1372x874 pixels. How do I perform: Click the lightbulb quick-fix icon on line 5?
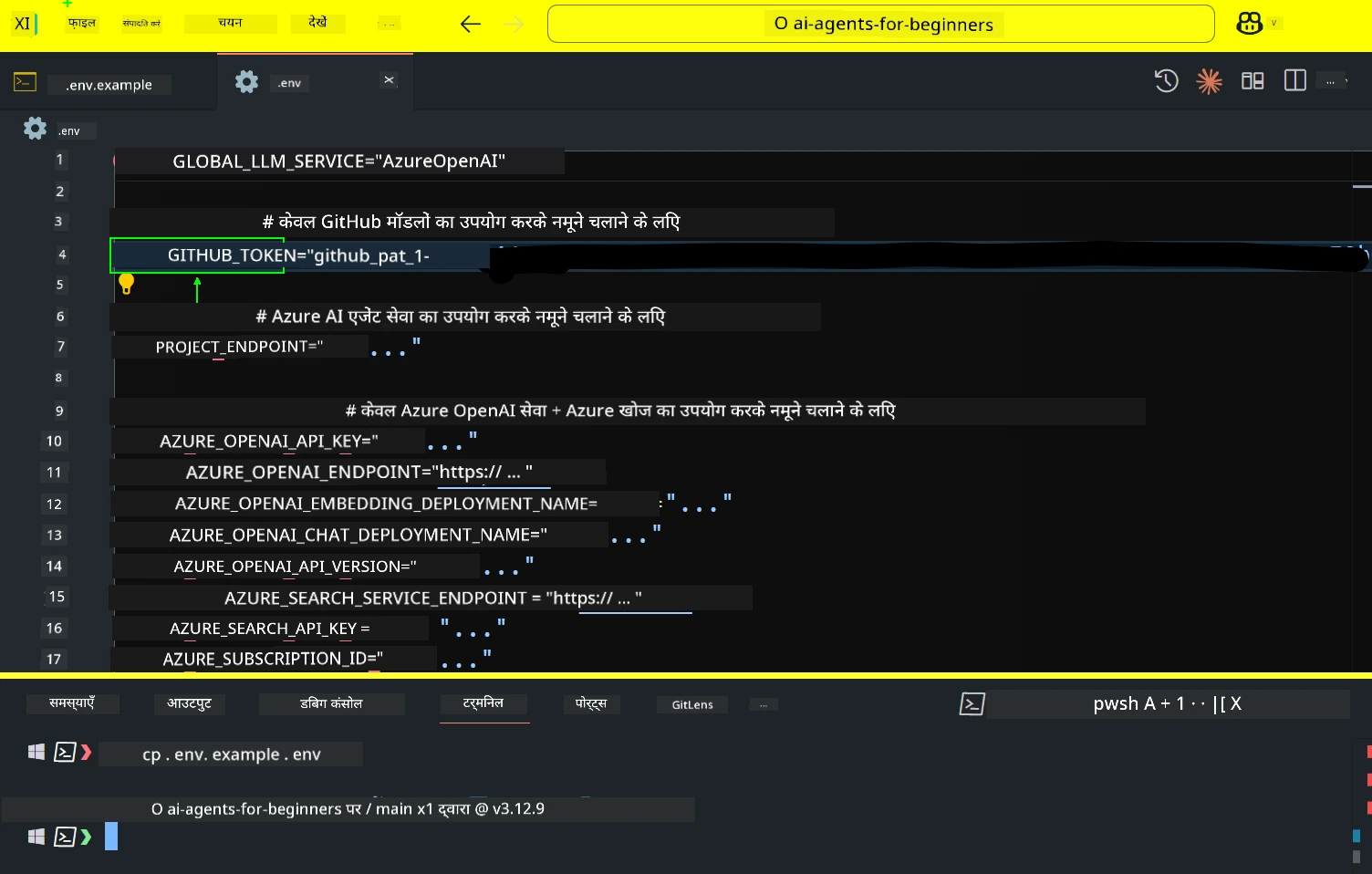click(x=127, y=284)
